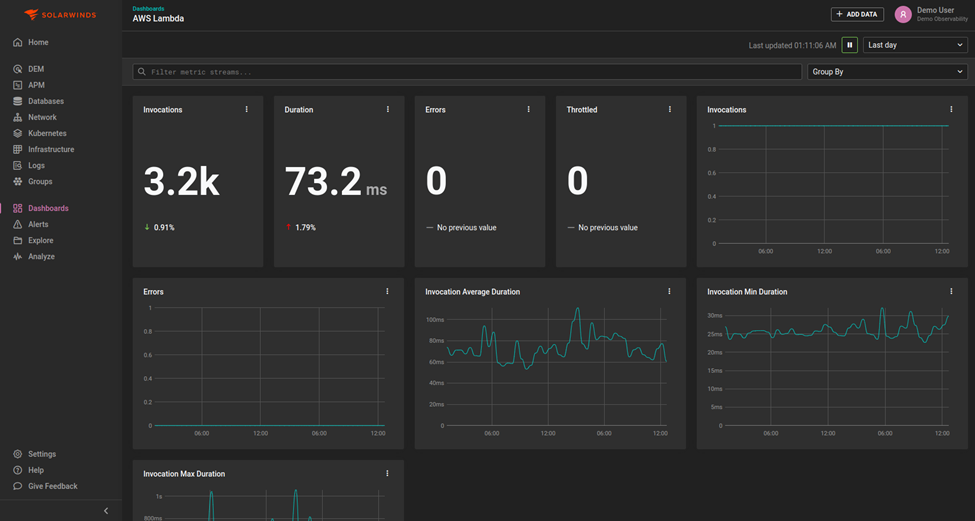Open the Group By dropdown

point(887,72)
